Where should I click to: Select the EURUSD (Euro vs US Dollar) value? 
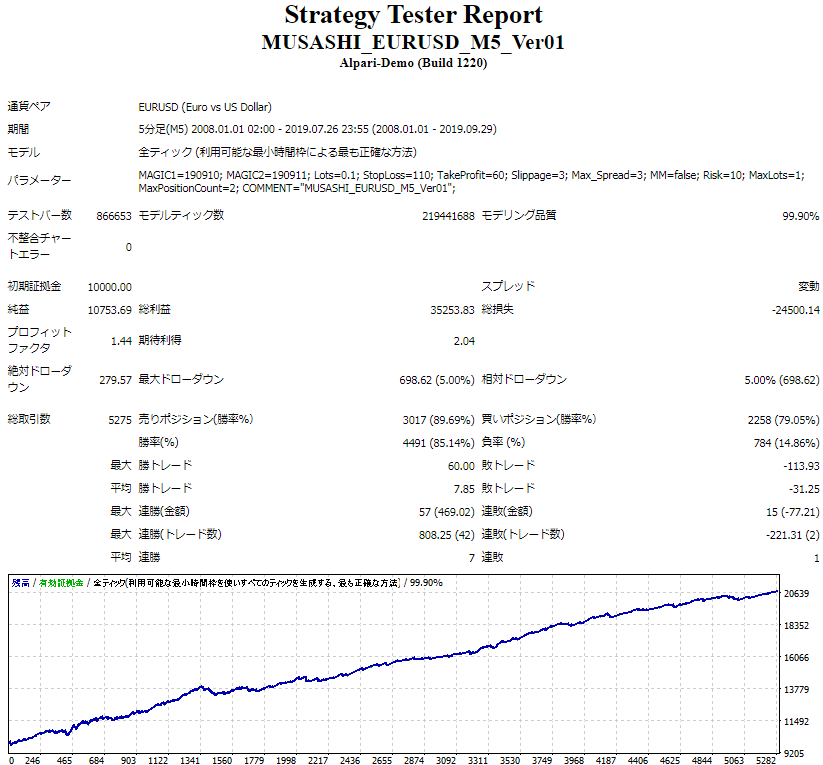(205, 107)
